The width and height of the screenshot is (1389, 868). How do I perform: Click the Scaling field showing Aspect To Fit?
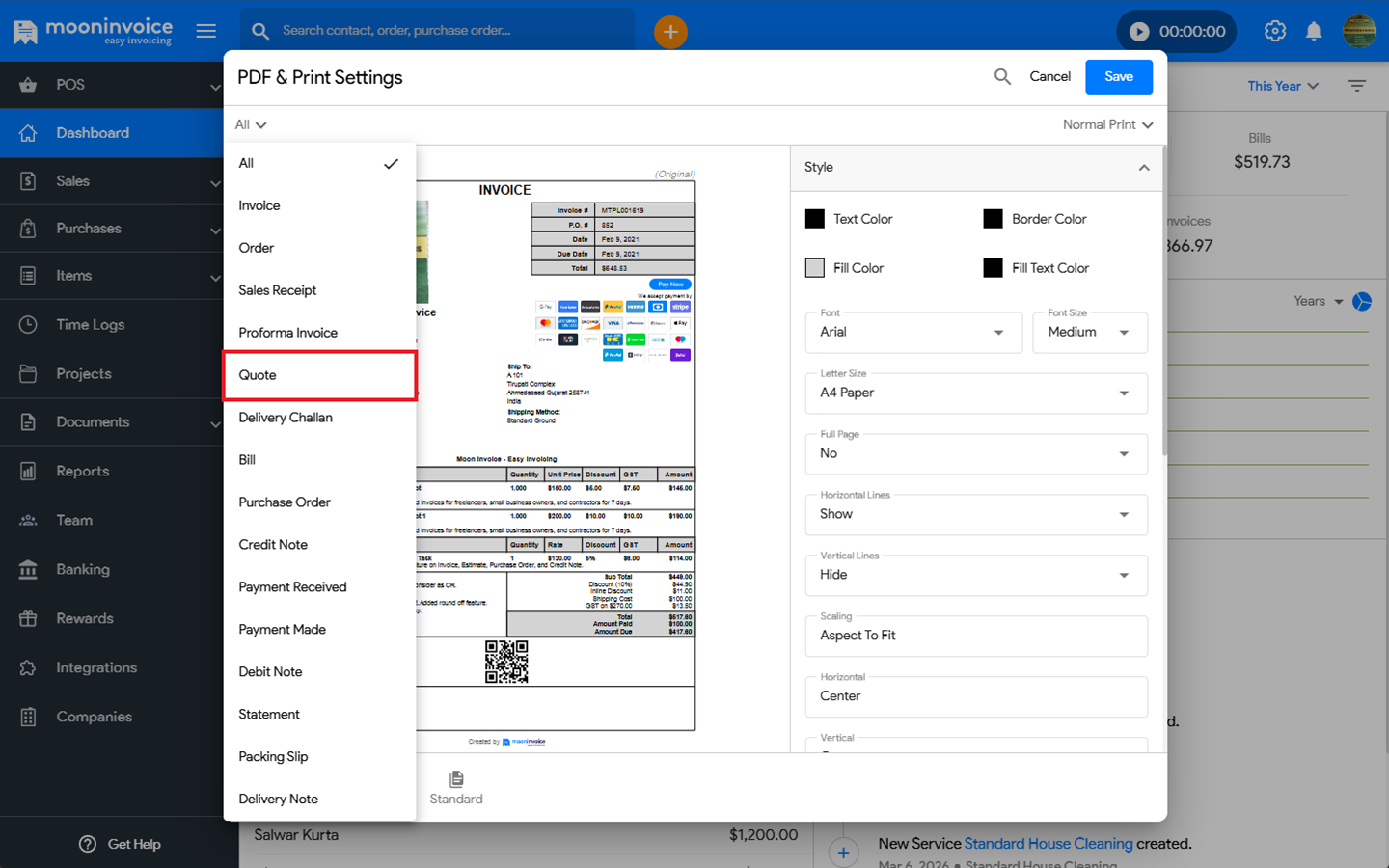pyautogui.click(x=975, y=637)
